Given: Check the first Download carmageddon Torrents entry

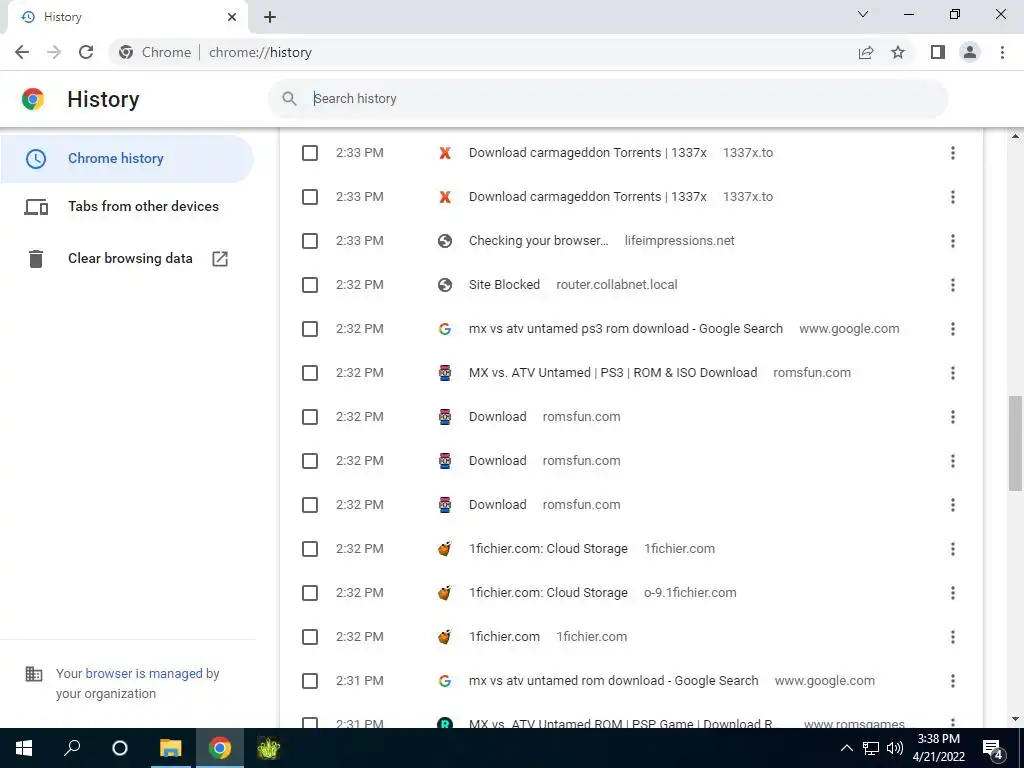Looking at the screenshot, I should click(310, 153).
